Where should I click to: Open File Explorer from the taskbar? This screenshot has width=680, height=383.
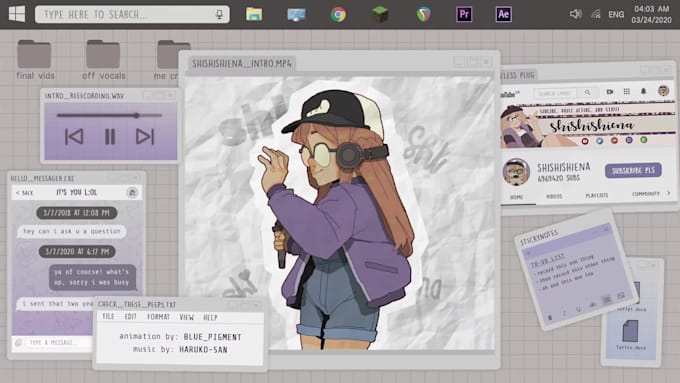click(254, 14)
